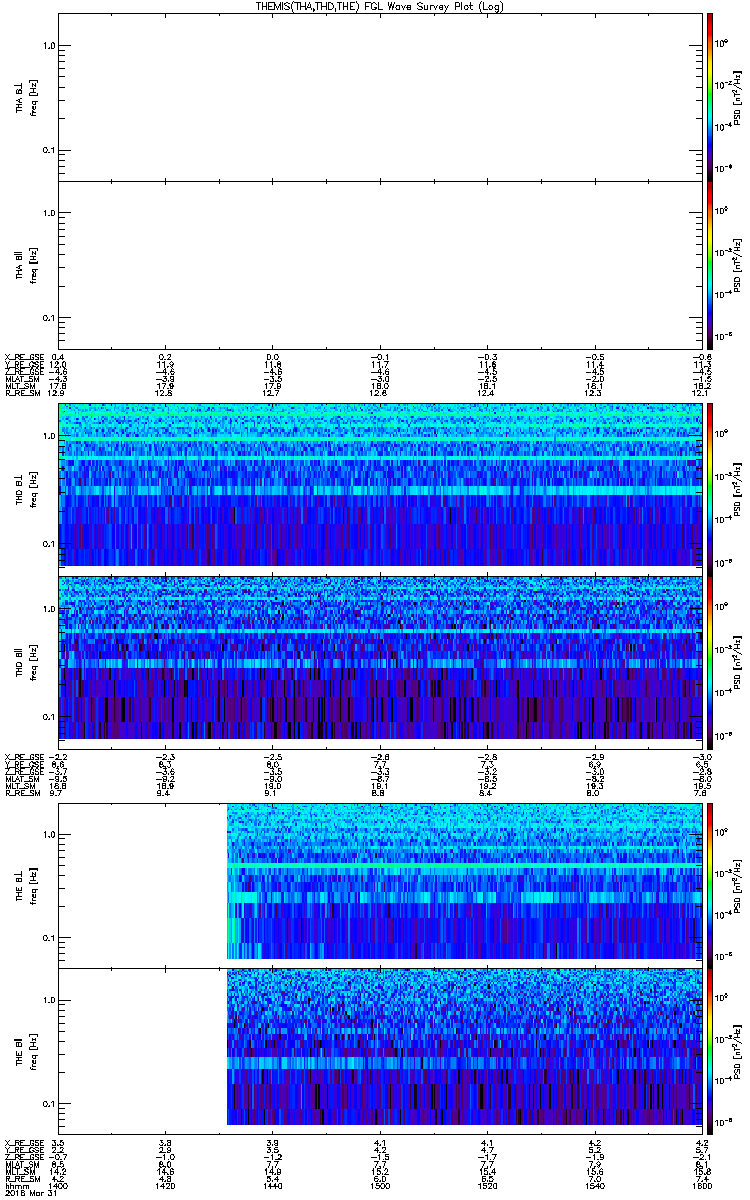Click inside the empty THA B-perp panel
750x1200 pixels.
(x=380, y=97)
